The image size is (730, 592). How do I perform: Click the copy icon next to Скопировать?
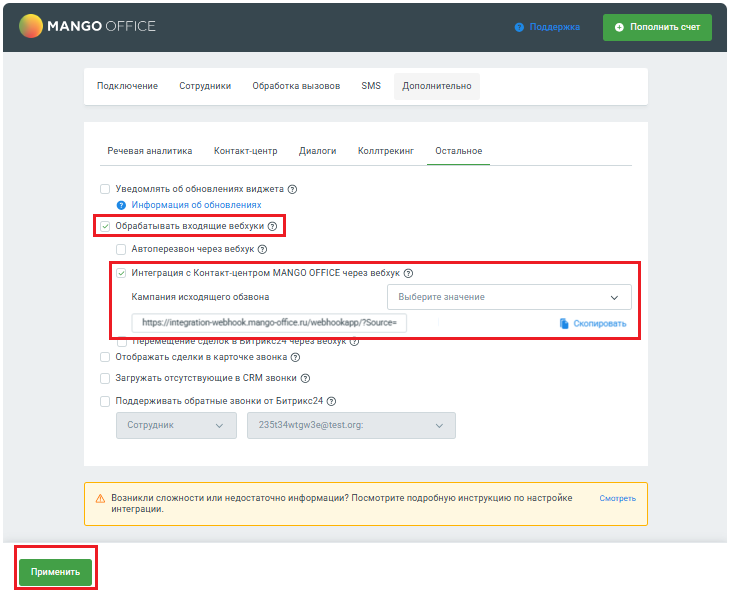point(564,323)
